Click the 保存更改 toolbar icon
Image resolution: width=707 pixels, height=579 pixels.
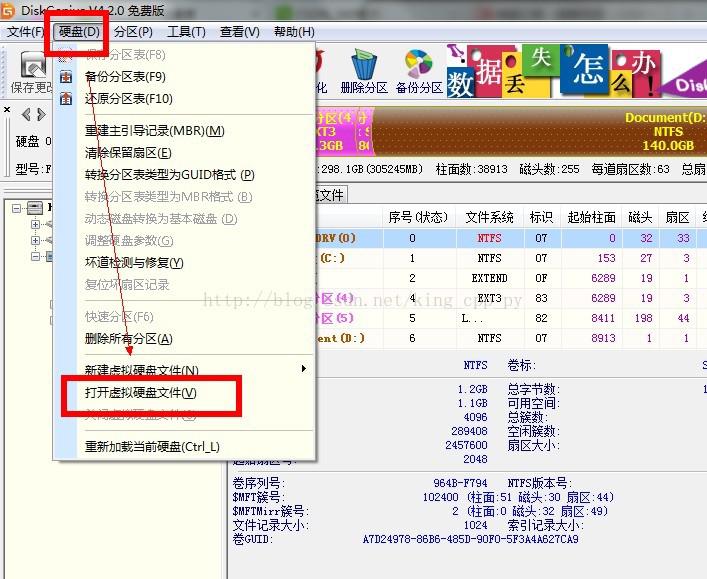point(32,73)
